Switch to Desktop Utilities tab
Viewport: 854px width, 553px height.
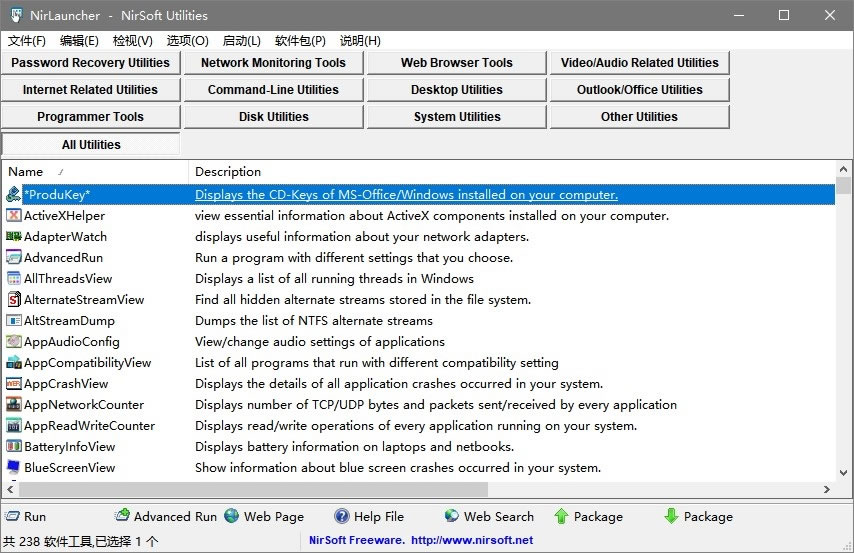pos(456,90)
